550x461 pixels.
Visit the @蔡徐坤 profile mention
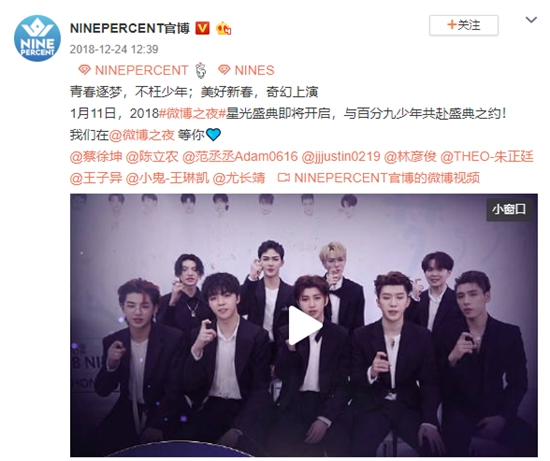click(x=96, y=156)
